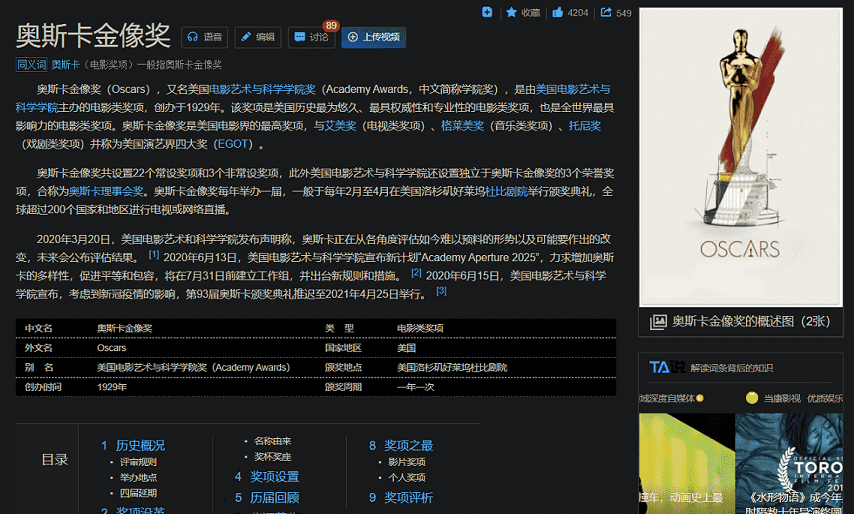The height and width of the screenshot is (514, 854).
Task: Jump to 奖项设置 section in contents
Action: (273, 477)
